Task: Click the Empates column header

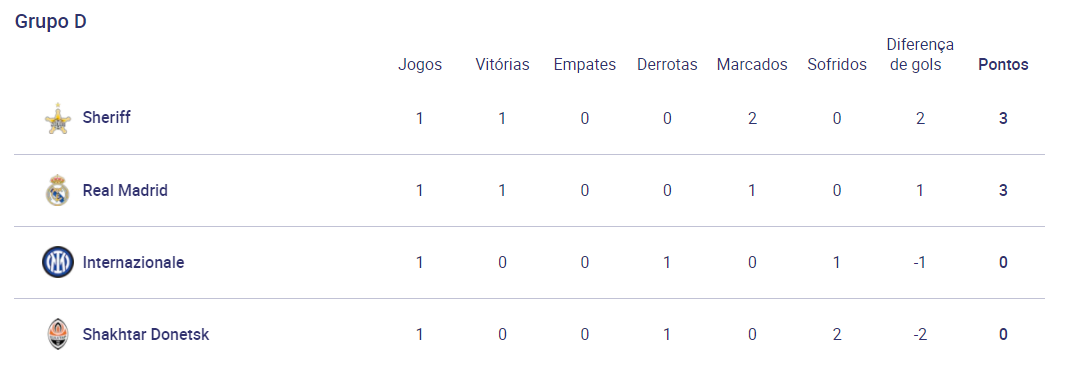Action: (x=584, y=65)
